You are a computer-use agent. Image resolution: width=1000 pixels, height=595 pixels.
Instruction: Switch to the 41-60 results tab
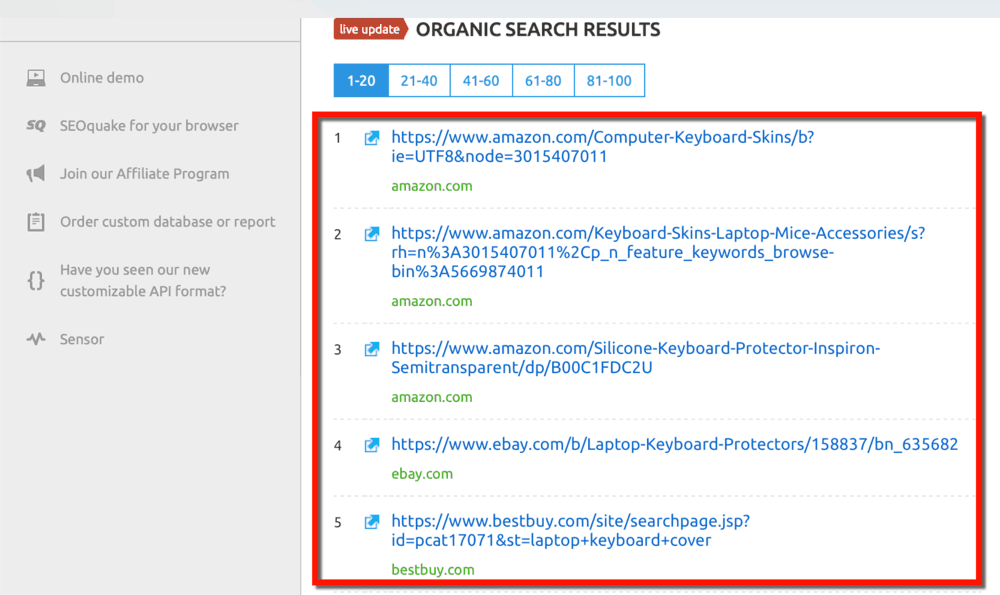pyautogui.click(x=481, y=80)
